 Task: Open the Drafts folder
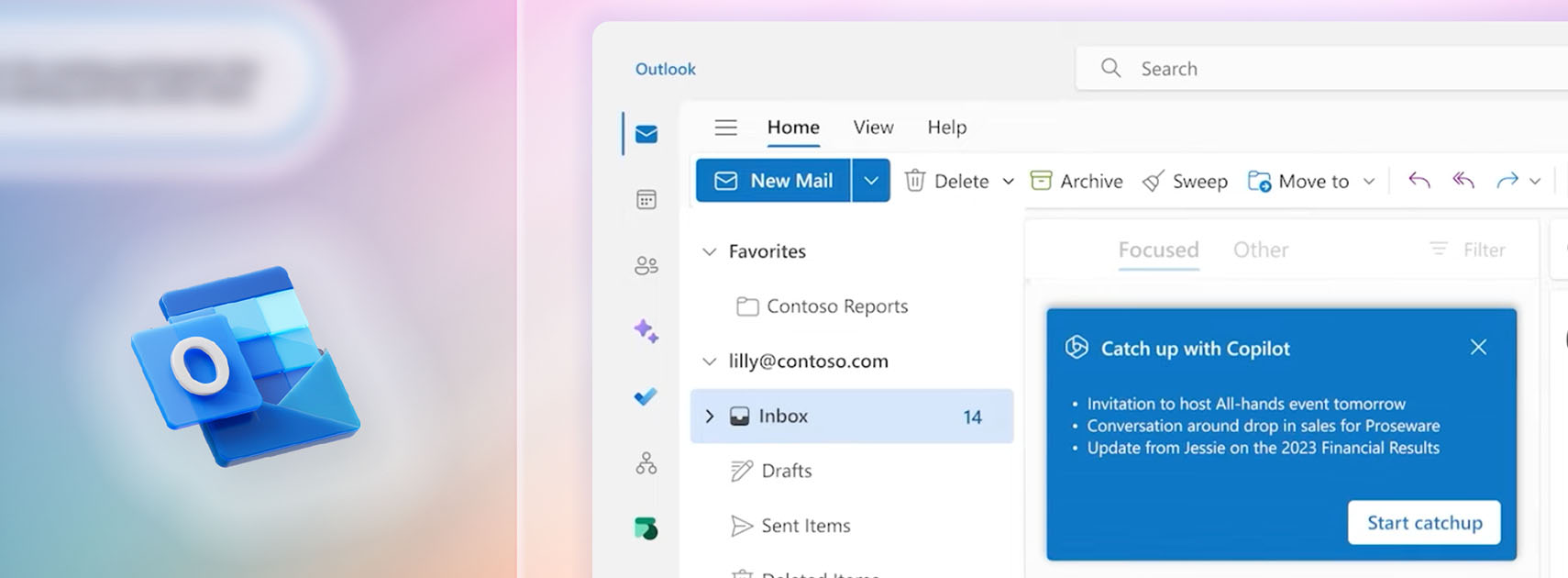771,471
